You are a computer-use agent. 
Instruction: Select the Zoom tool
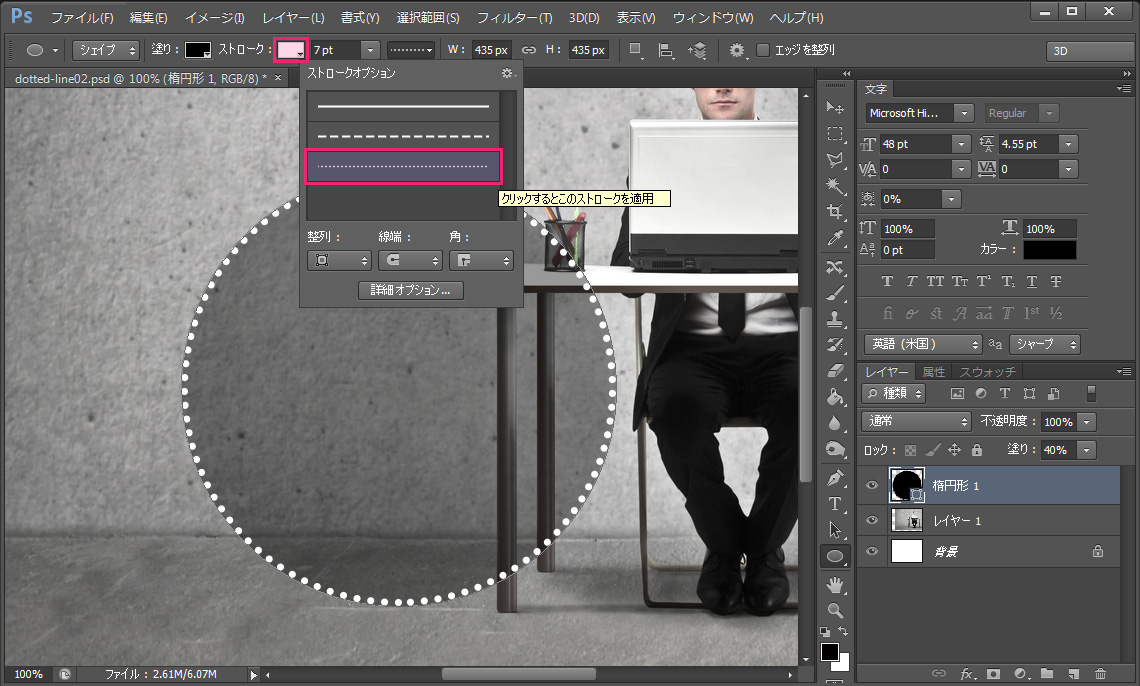[x=835, y=609]
